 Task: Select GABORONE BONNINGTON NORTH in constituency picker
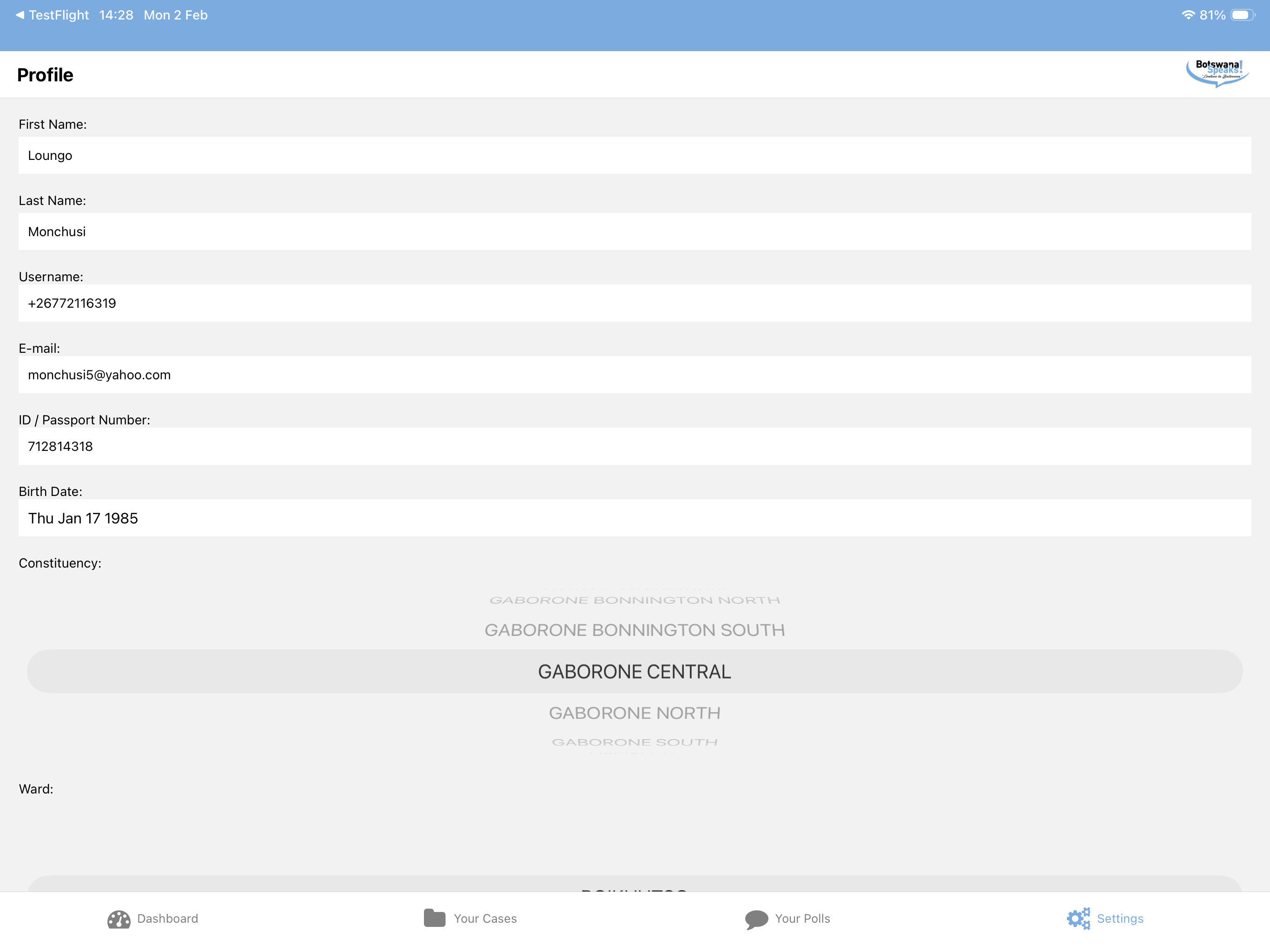point(635,600)
